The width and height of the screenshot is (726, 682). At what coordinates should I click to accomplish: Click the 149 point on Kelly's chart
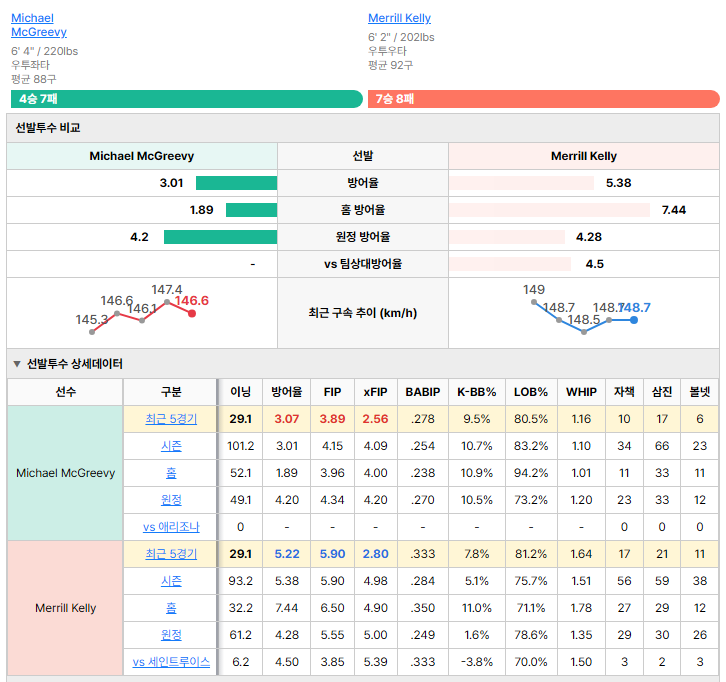[534, 302]
